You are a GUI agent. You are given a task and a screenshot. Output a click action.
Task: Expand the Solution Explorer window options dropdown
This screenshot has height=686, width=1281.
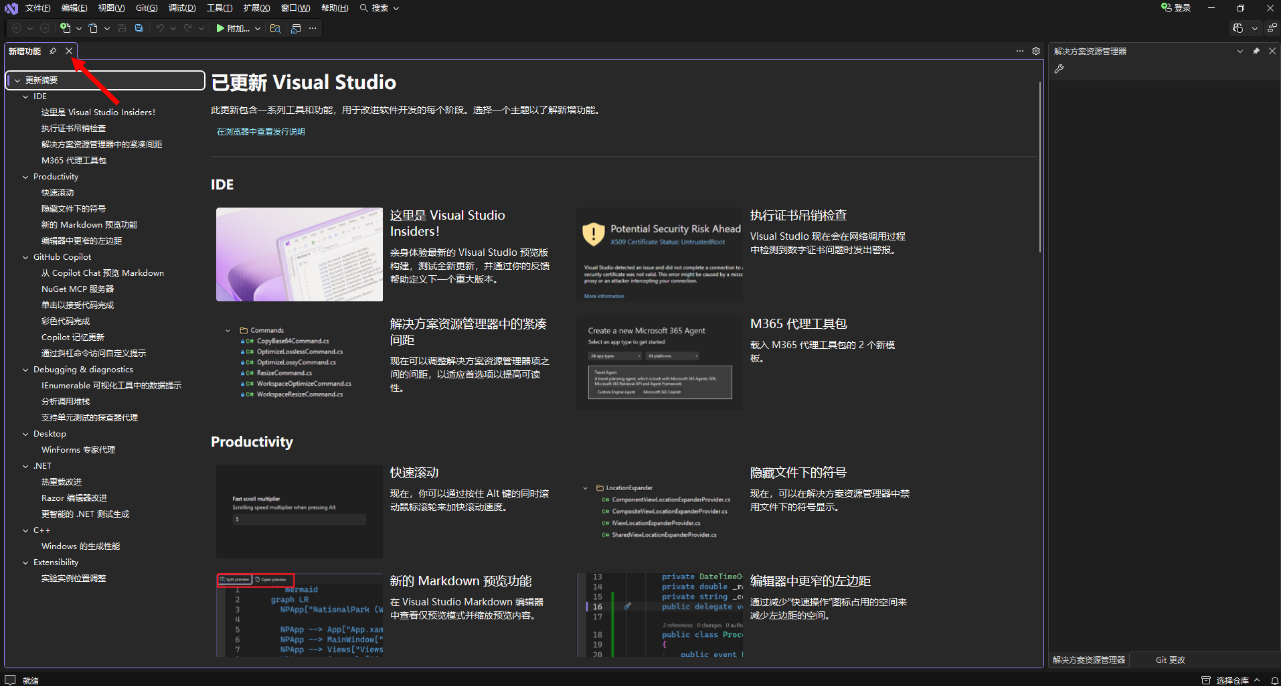[1241, 51]
